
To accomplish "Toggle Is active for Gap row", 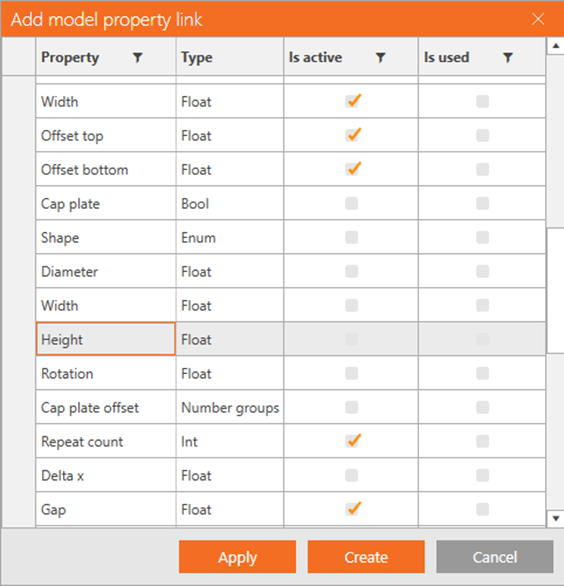I will coord(352,509).
